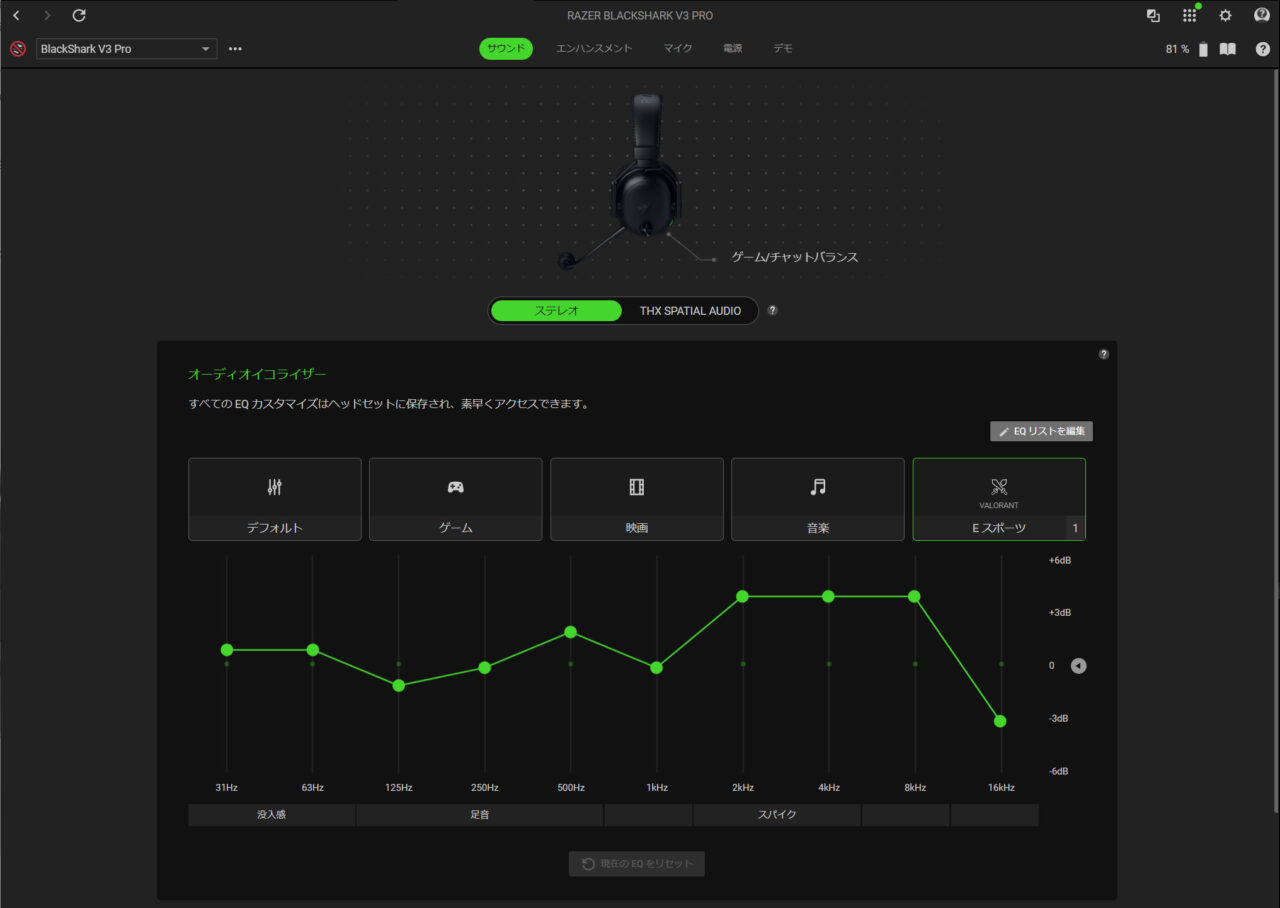Click the battery icon next to 81 %

[1203, 49]
